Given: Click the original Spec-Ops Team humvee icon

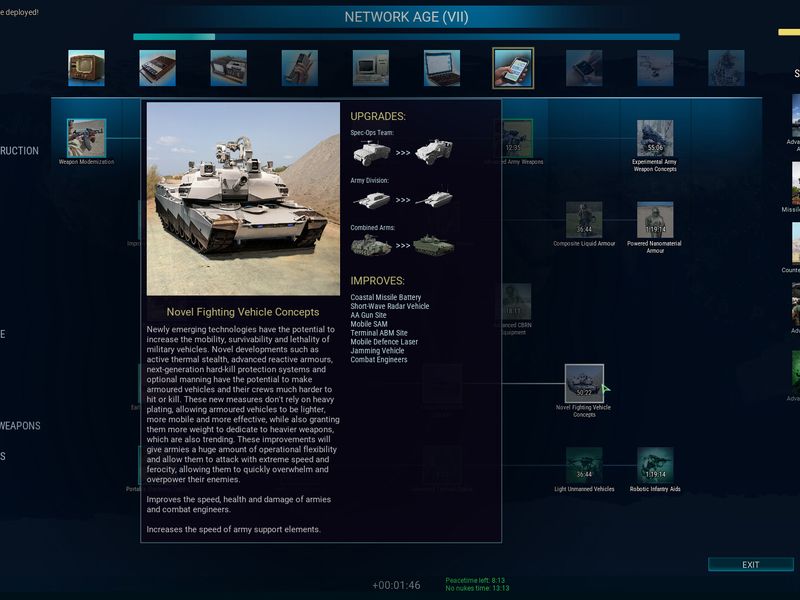Looking at the screenshot, I should pyautogui.click(x=372, y=153).
